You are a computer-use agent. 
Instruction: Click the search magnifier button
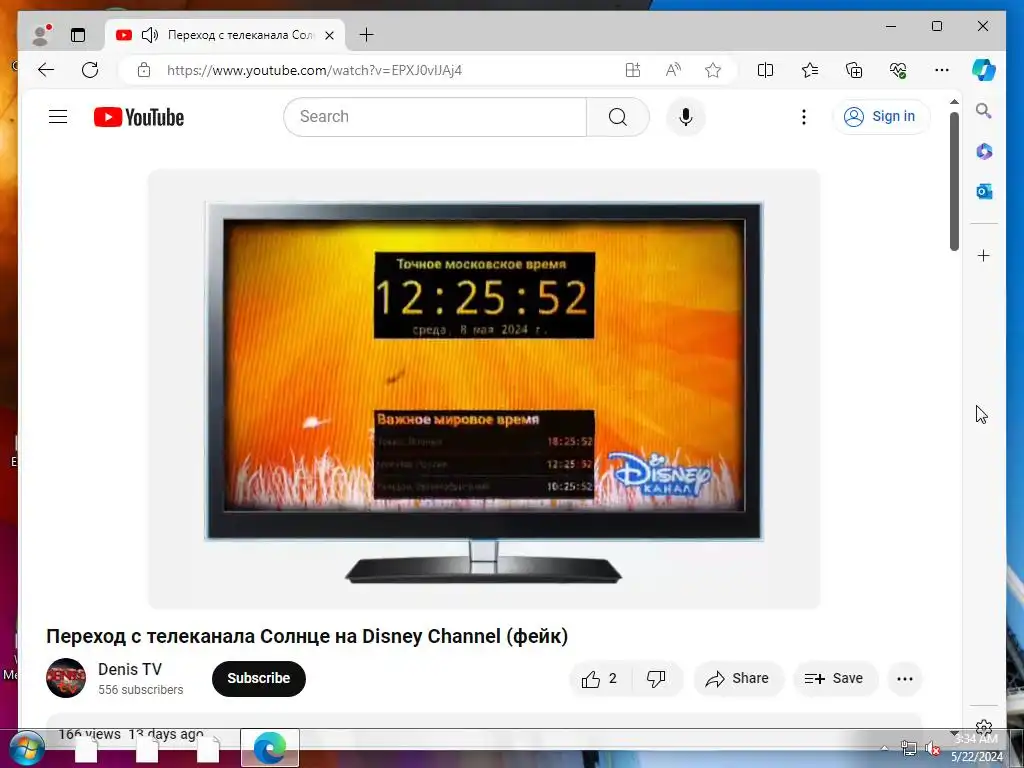(x=618, y=117)
